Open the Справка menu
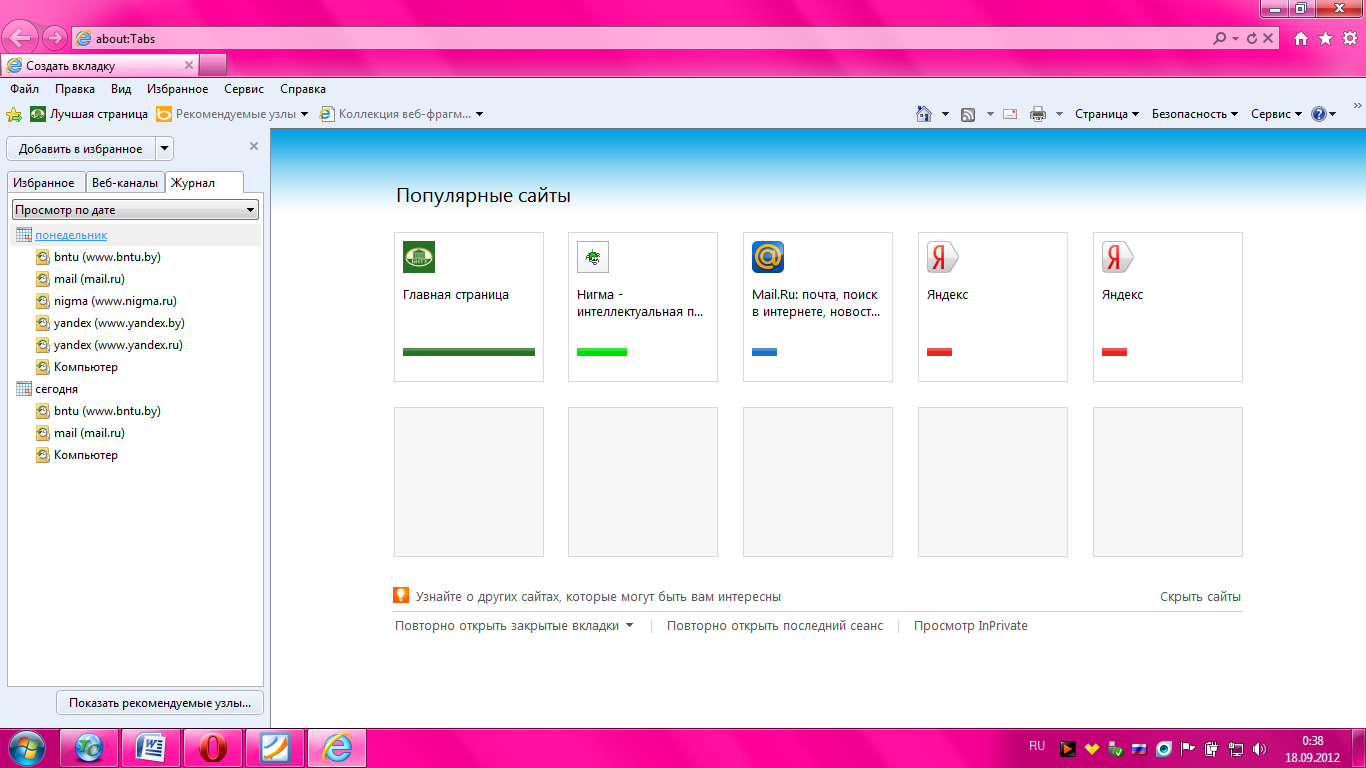 click(x=303, y=89)
